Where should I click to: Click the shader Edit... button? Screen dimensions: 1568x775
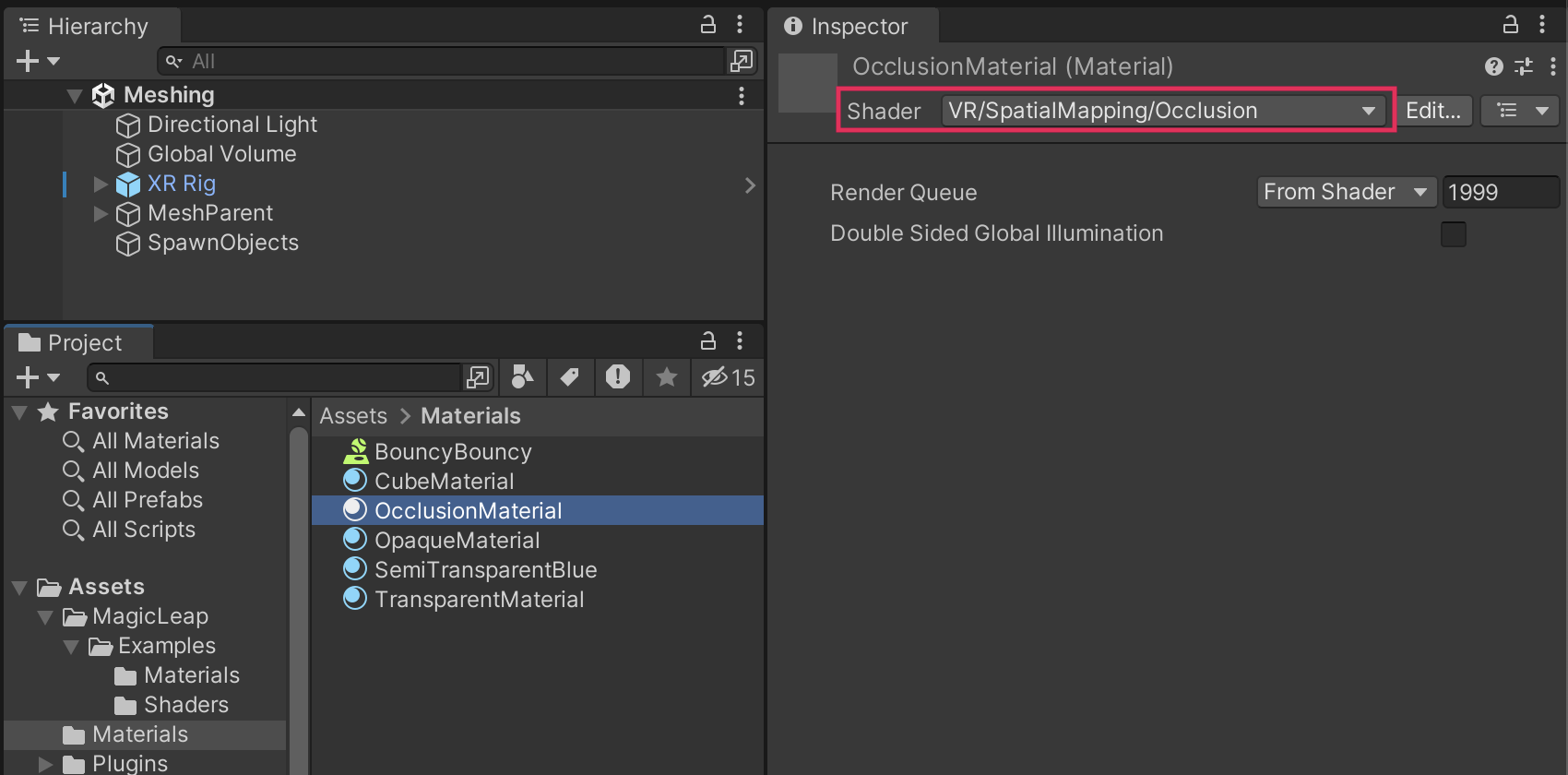(1432, 111)
